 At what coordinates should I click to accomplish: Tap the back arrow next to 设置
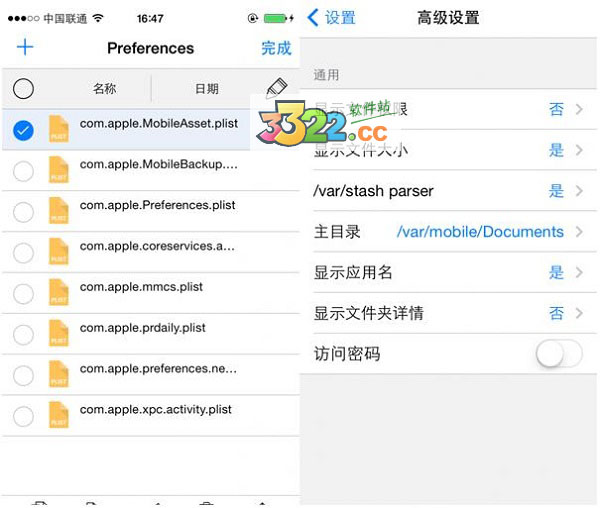point(313,18)
